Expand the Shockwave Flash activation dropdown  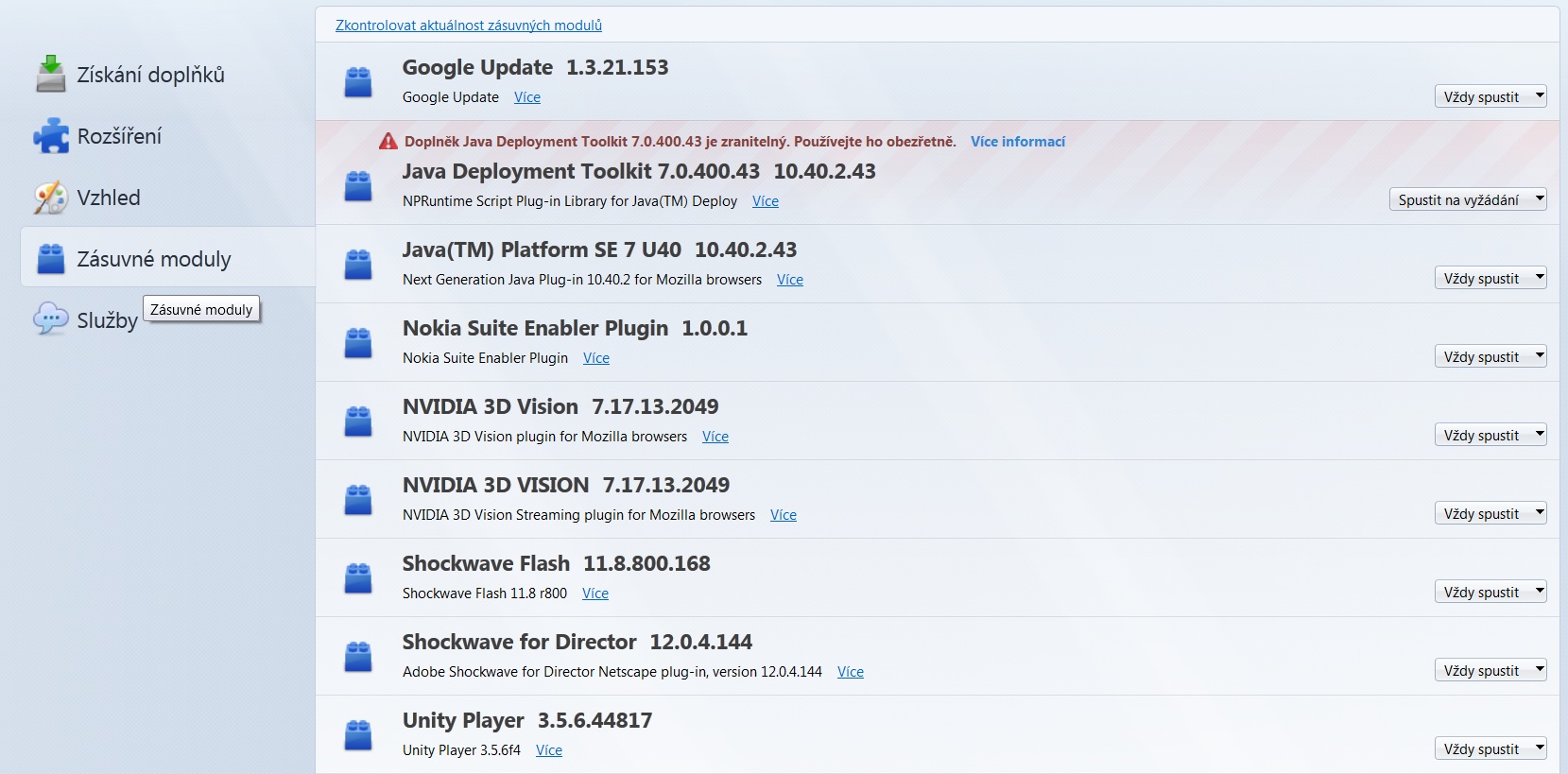[1490, 592]
